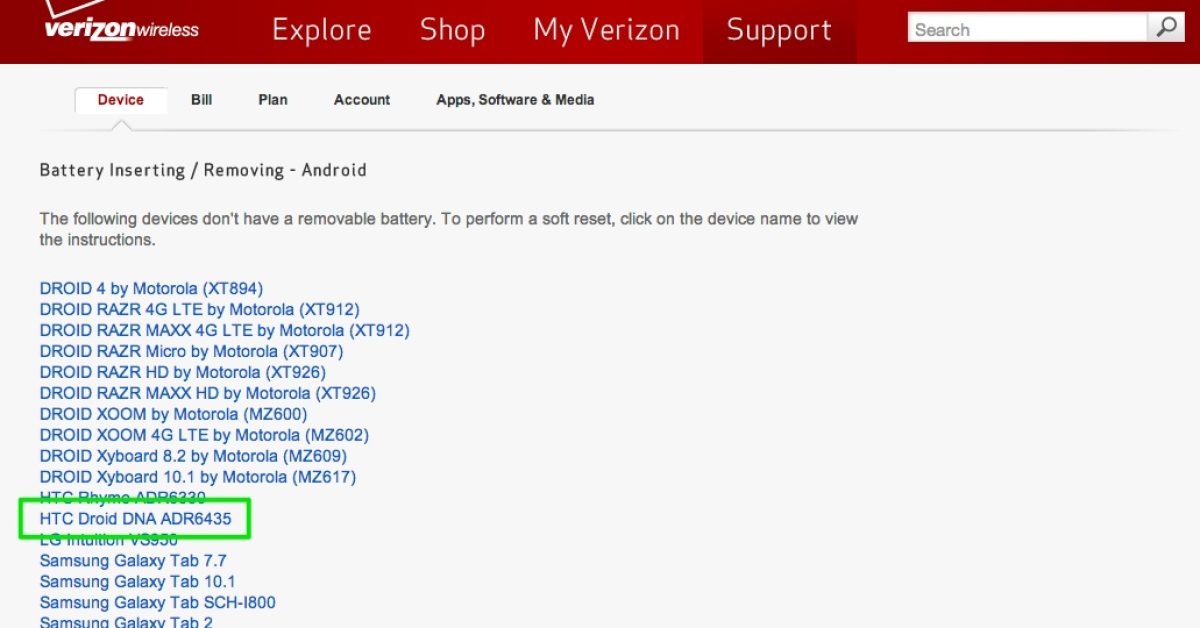Open DROID XOOM 4G LTE (MZ602) link
Screen dimensions: 1200x628
pyautogui.click(x=204, y=435)
